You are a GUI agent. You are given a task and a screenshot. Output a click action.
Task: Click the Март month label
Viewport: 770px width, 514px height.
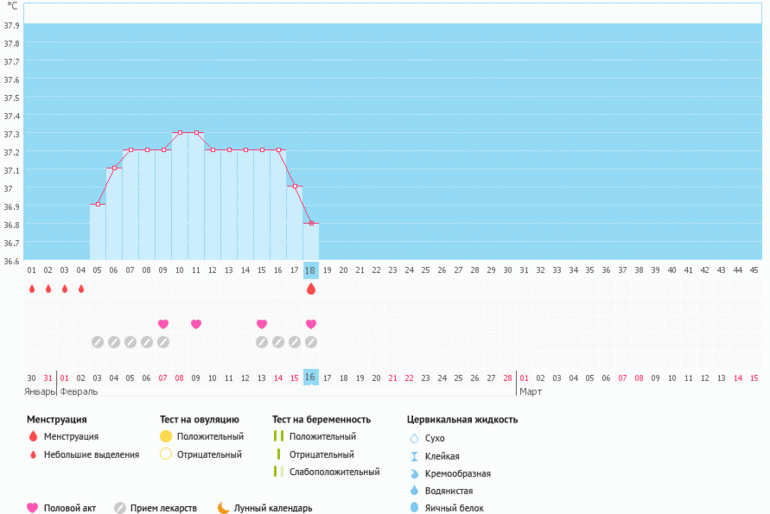pos(530,392)
